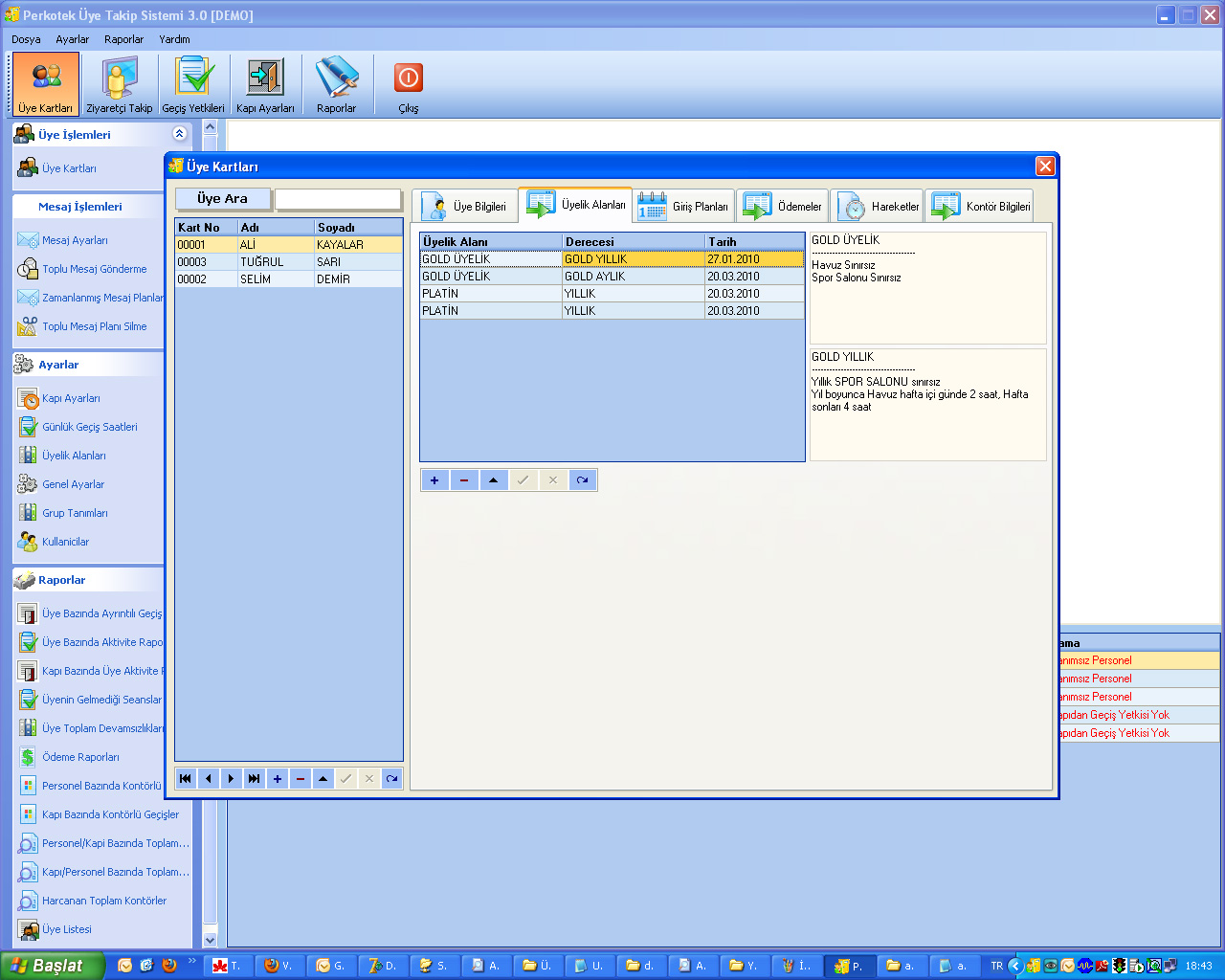Open Kapı Ayarları from the toolbar
This screenshot has width=1225, height=980.
pyautogui.click(x=265, y=84)
